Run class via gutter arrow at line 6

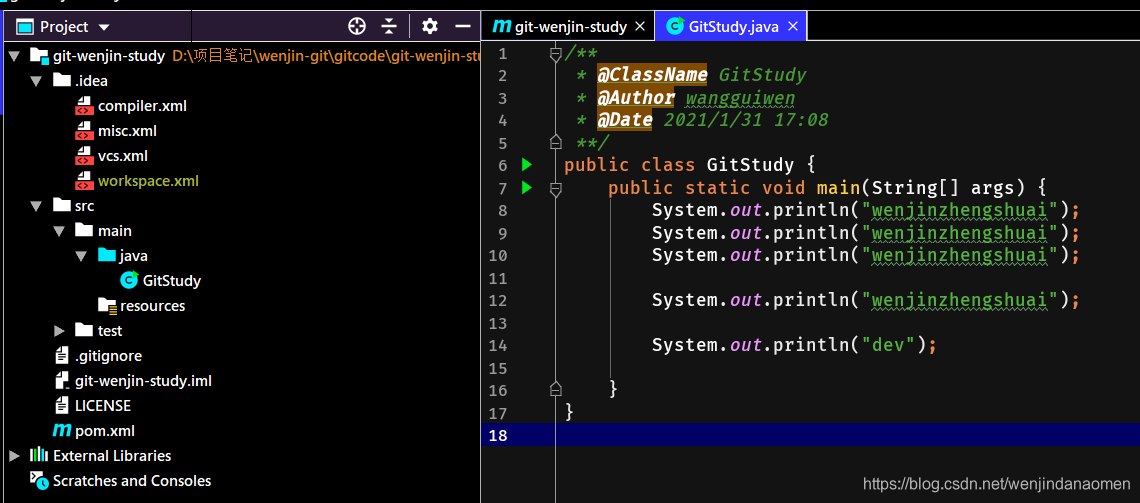[x=527, y=165]
